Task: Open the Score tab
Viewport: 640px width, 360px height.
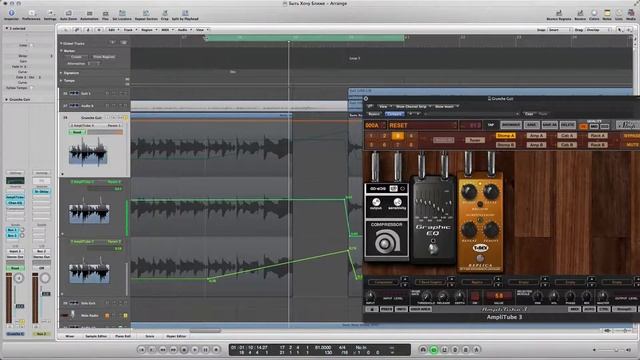Action: click(150, 336)
